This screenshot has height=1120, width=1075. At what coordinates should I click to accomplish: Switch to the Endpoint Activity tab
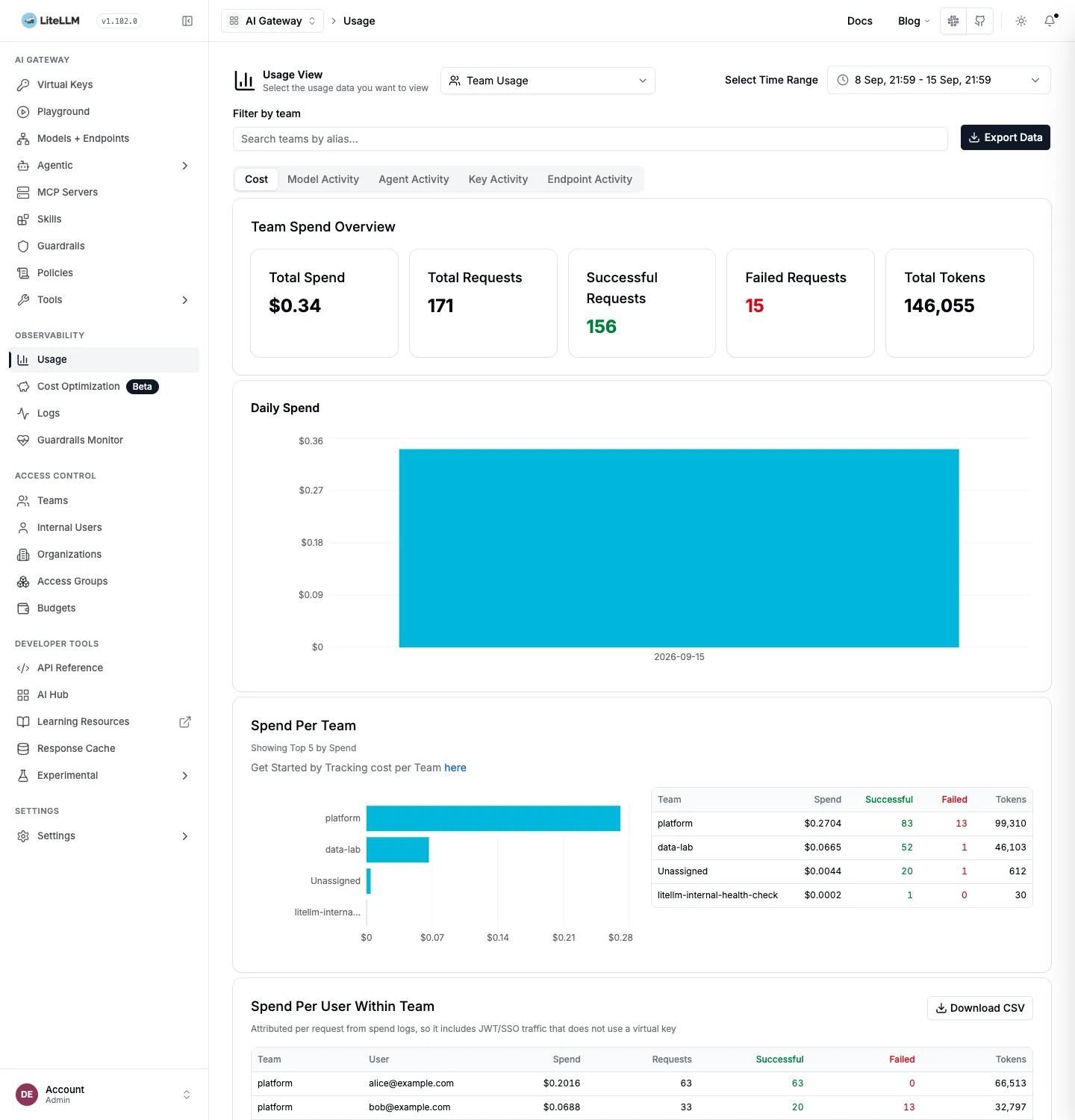click(x=590, y=179)
